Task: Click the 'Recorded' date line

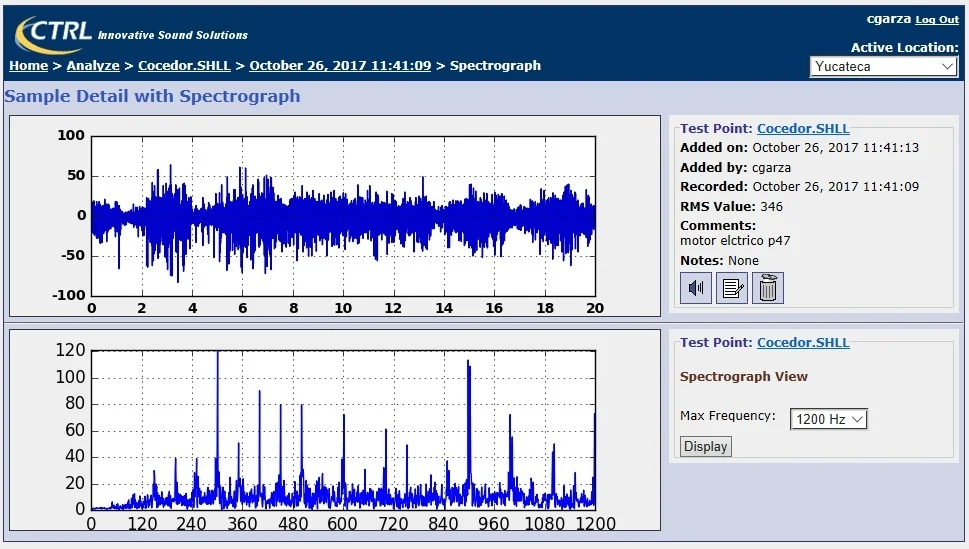Action: 799,187
